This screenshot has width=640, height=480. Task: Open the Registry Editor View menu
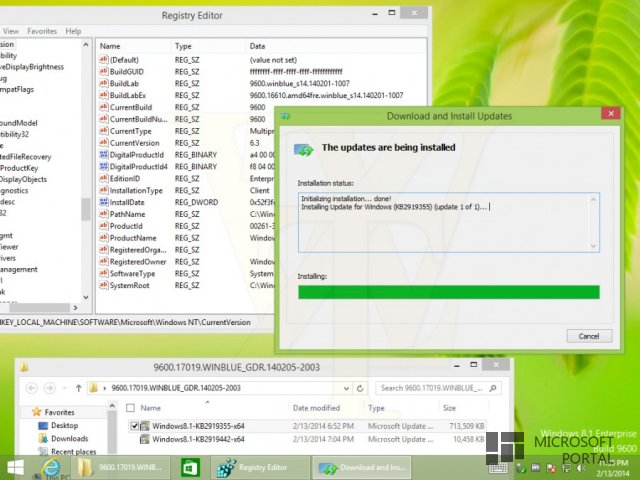tap(11, 31)
